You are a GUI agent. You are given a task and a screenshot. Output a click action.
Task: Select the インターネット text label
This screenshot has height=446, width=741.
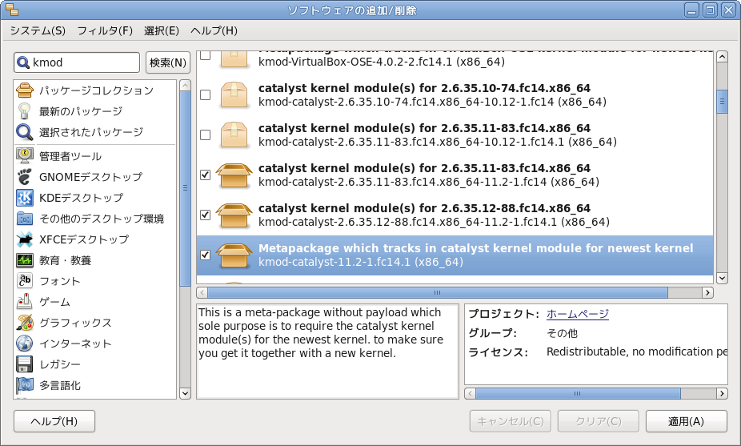[76, 343]
